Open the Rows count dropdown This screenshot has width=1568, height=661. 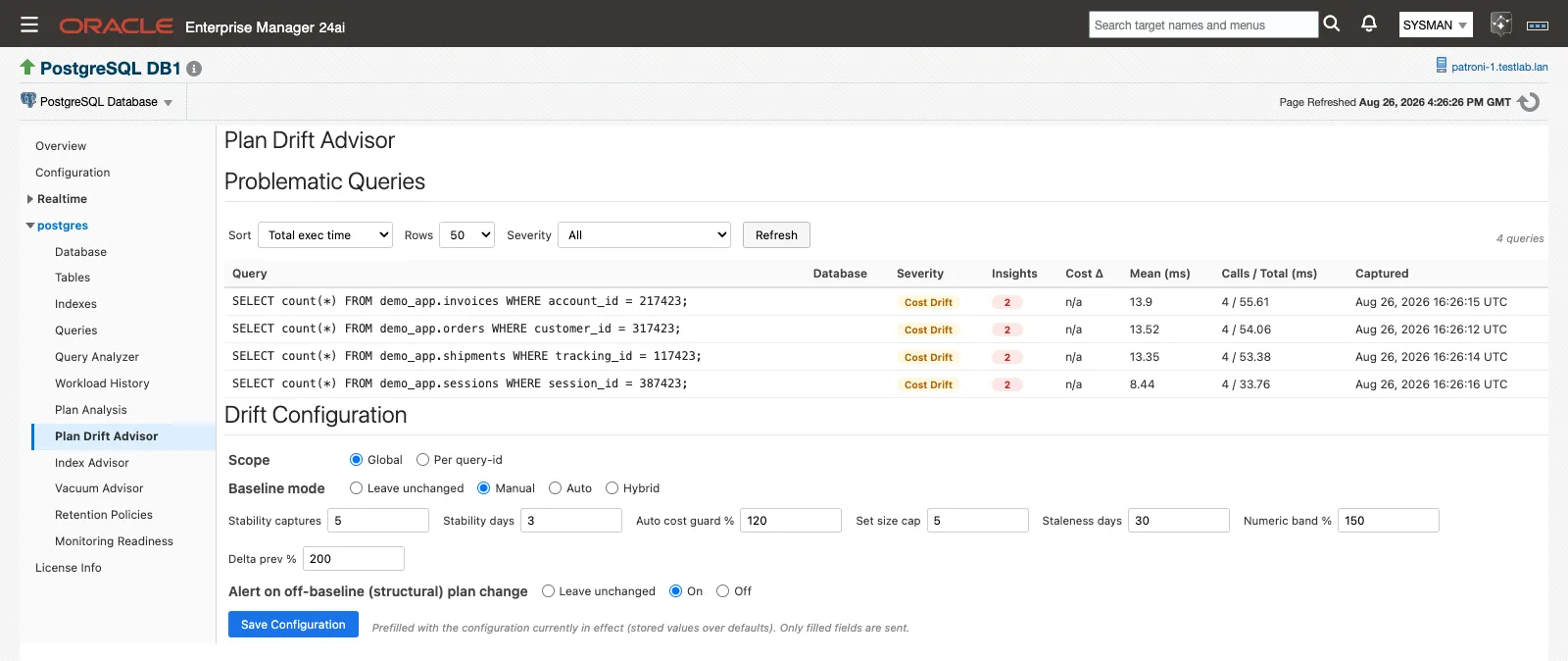click(x=467, y=235)
